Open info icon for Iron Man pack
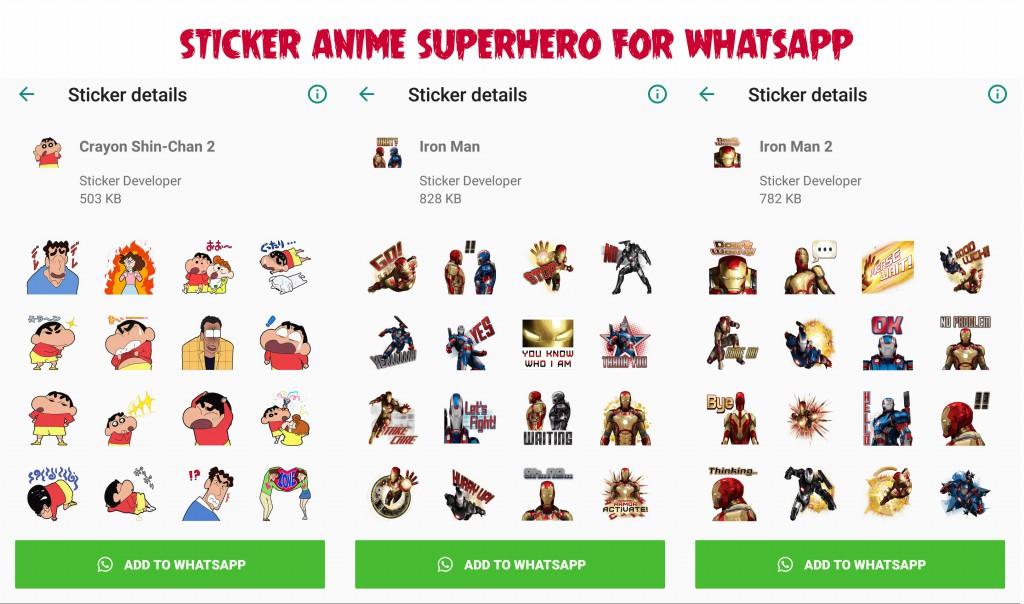The image size is (1024, 604). (657, 95)
